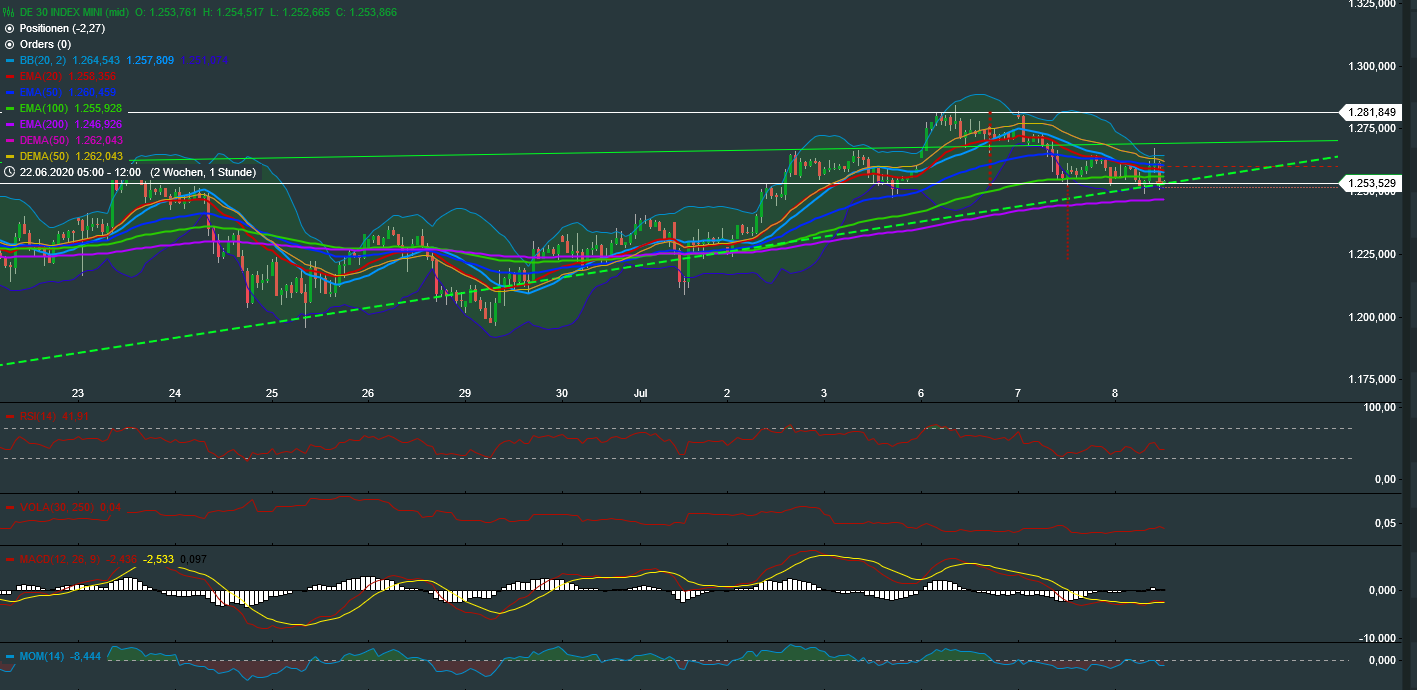This screenshot has width=1417, height=690.
Task: Select the EMA(50) indicator label
Action: click(x=41, y=92)
